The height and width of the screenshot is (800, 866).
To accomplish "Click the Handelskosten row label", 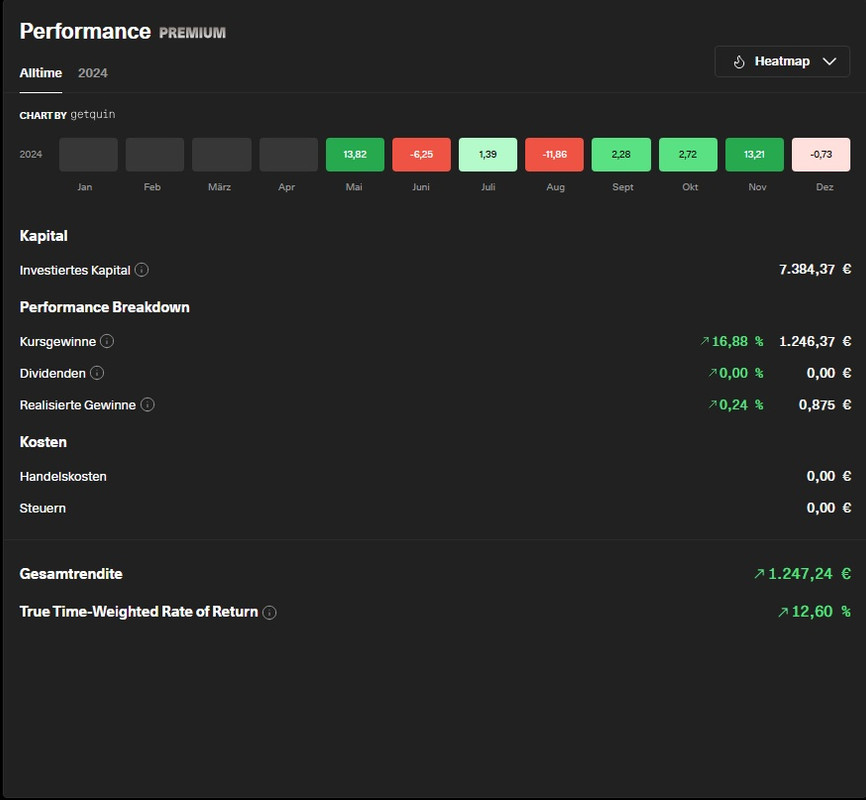I will click(x=63, y=476).
